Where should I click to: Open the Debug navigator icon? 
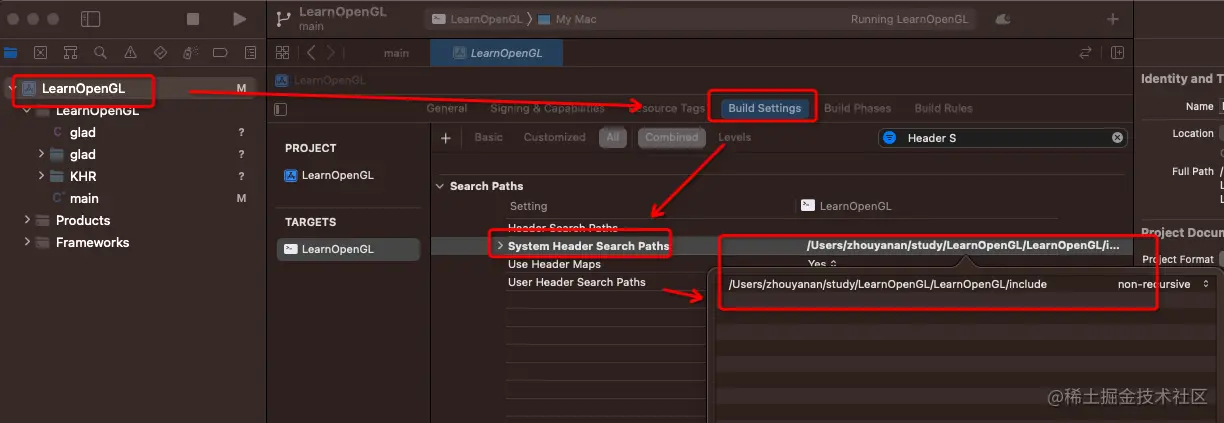190,53
